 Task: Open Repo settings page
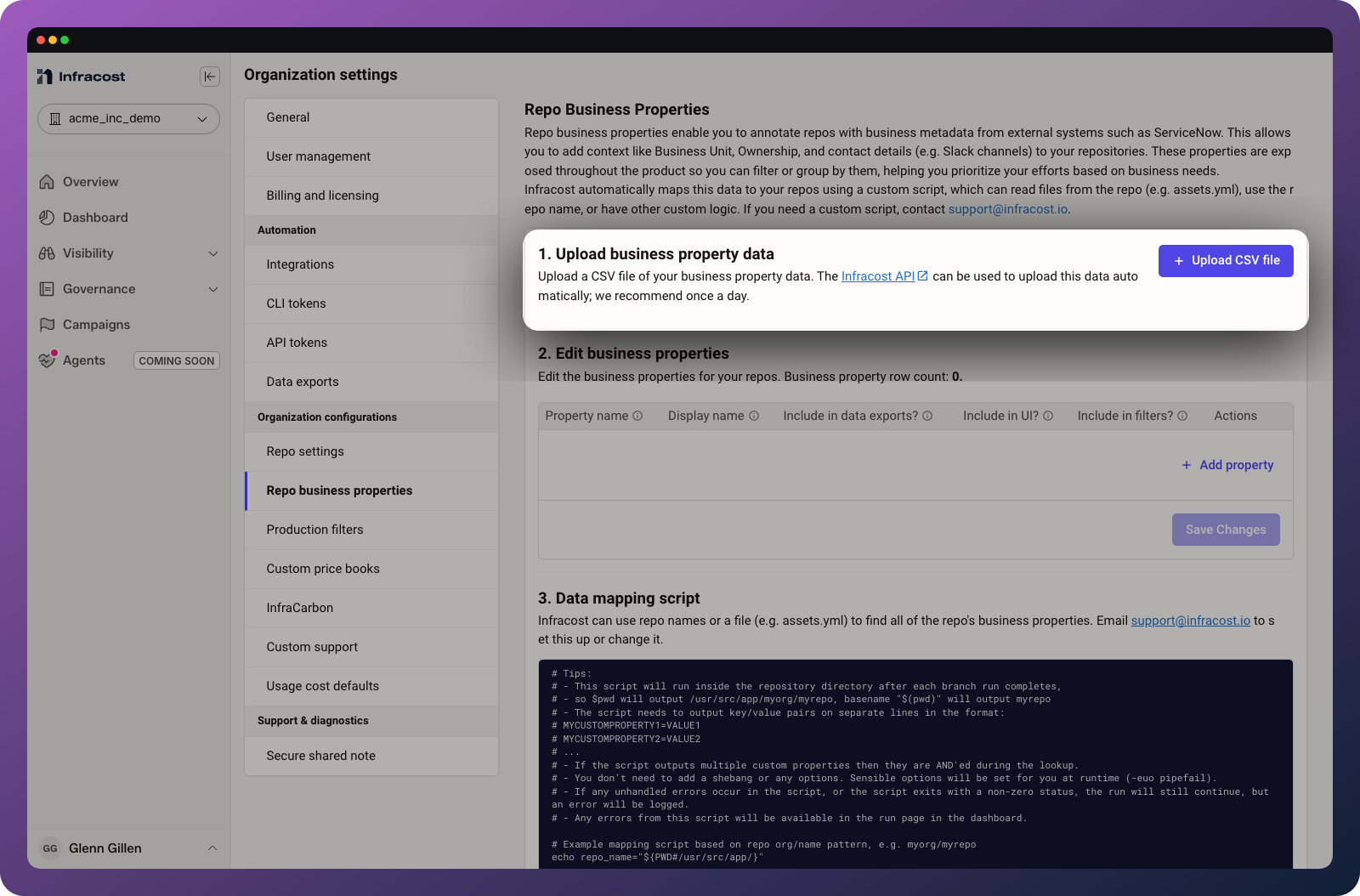(371, 451)
